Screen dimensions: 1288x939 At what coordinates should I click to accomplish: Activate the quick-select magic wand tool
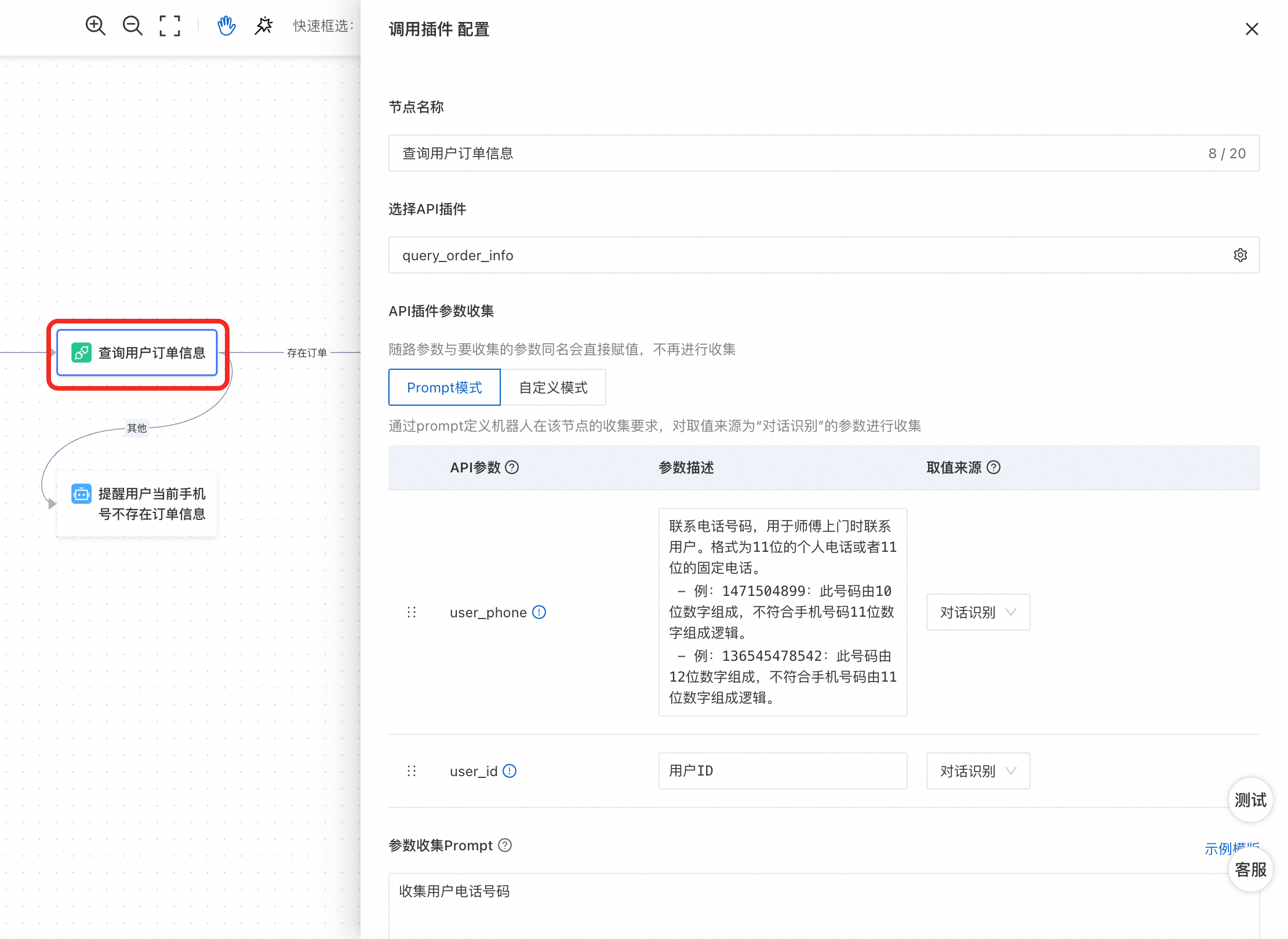[x=264, y=26]
